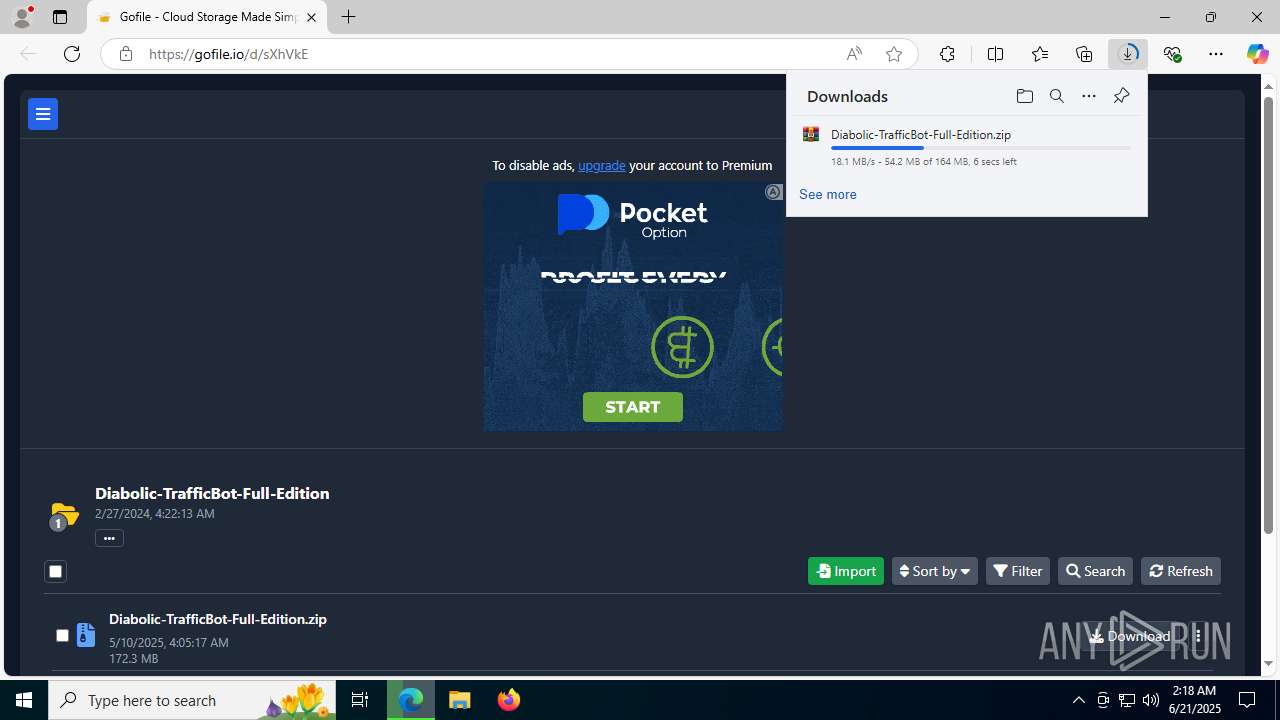Viewport: 1280px width, 720px height.
Task: Open Firefox from the taskbar
Action: point(509,700)
